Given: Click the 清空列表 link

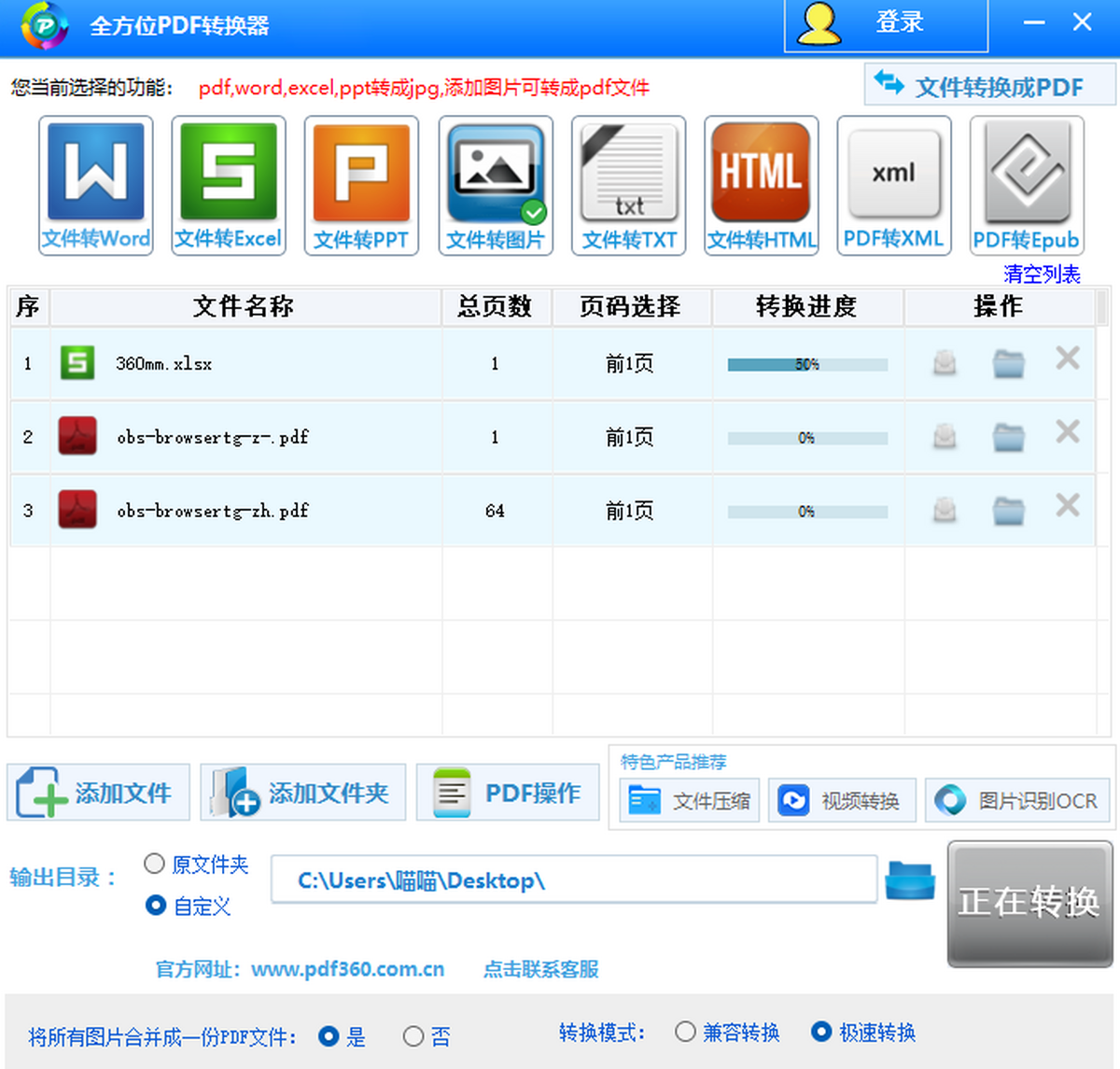Looking at the screenshot, I should (1042, 274).
